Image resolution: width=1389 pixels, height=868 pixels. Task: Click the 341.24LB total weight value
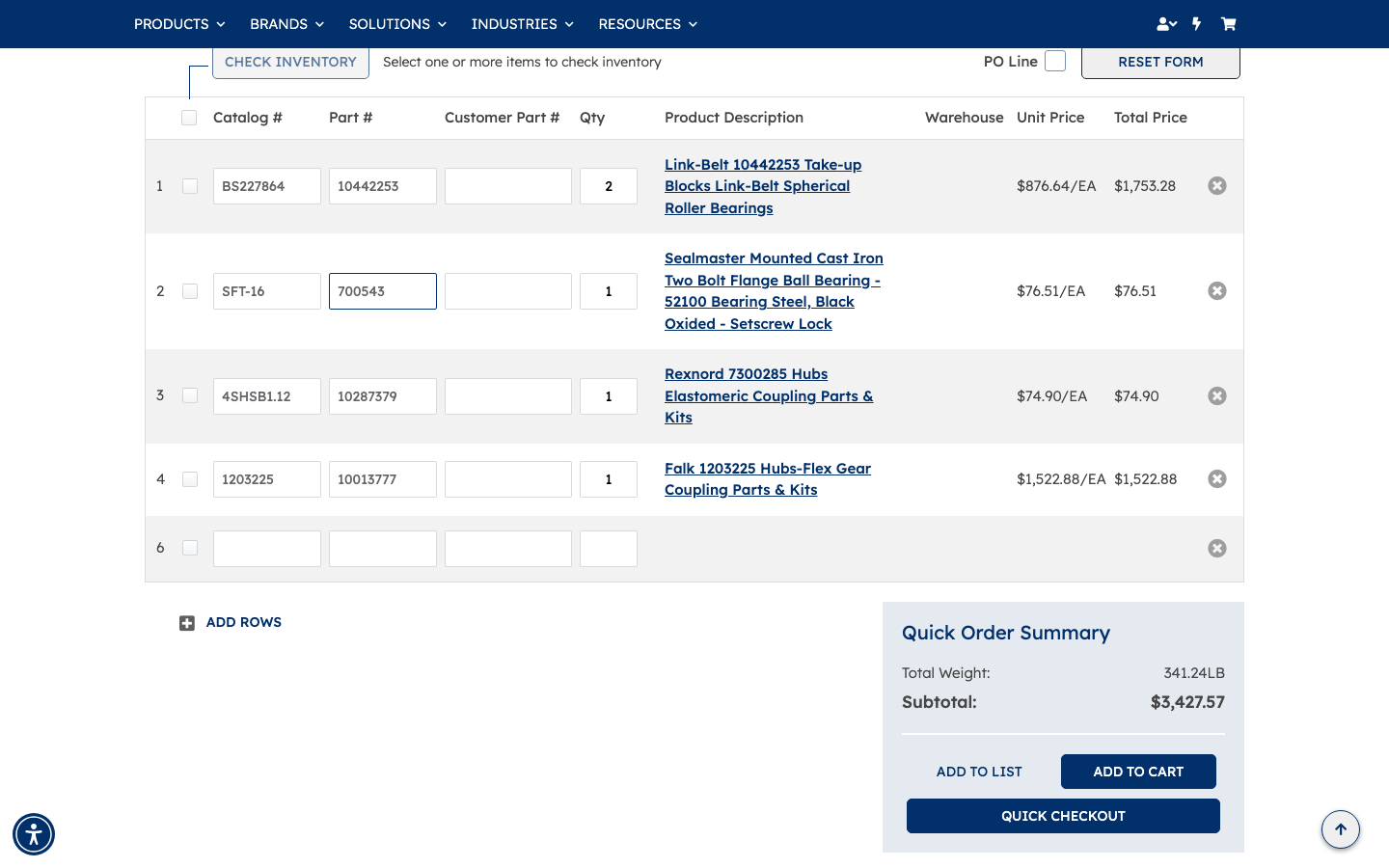point(1194,673)
